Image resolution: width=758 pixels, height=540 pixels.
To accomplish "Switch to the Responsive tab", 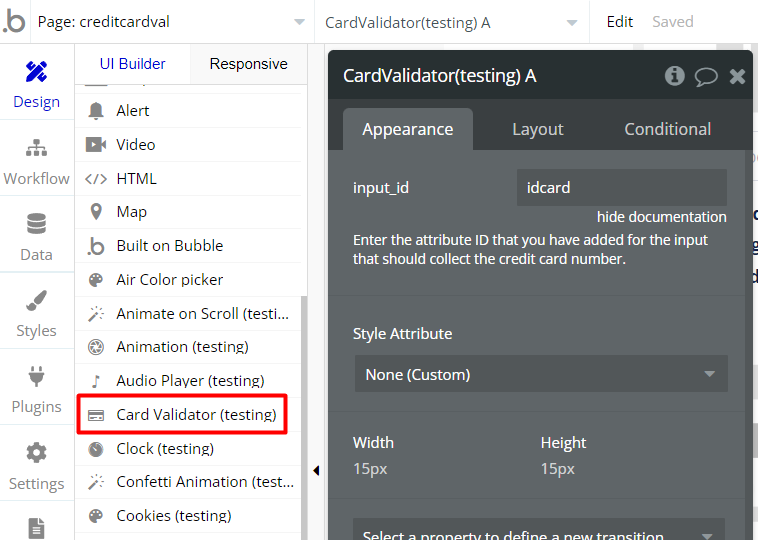I will click(x=248, y=64).
